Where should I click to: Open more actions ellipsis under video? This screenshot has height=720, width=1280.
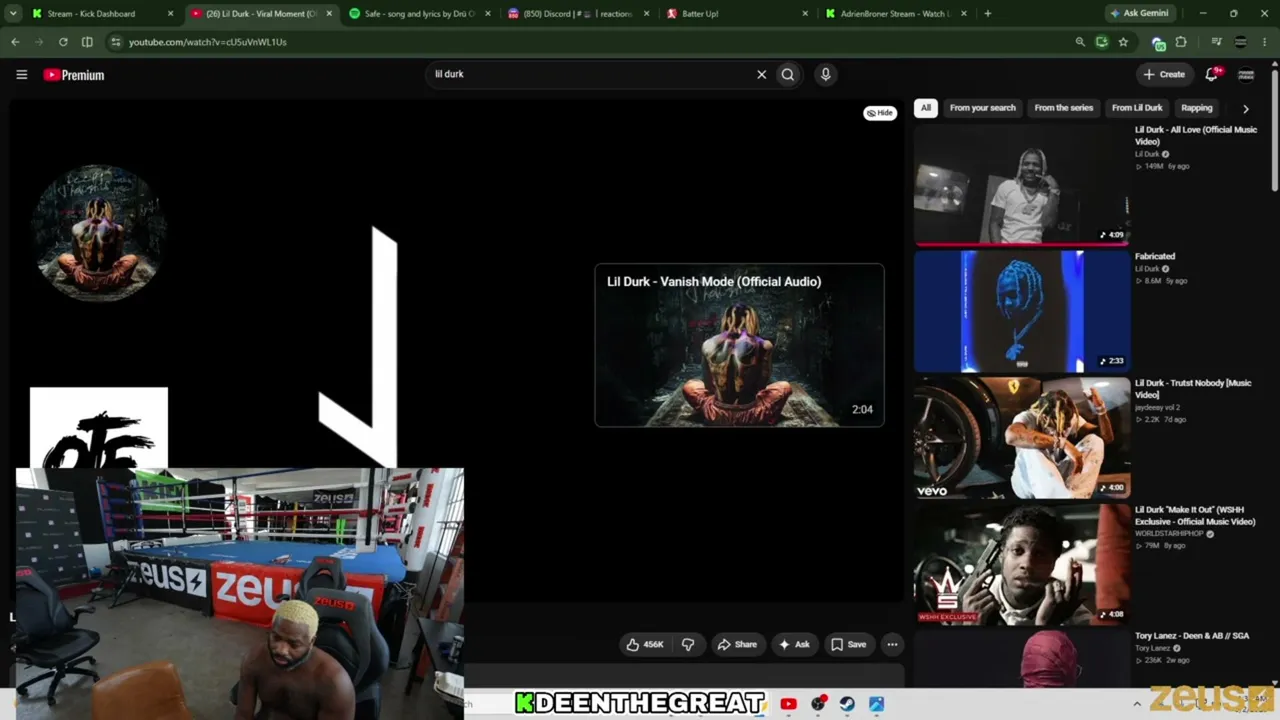pos(892,645)
